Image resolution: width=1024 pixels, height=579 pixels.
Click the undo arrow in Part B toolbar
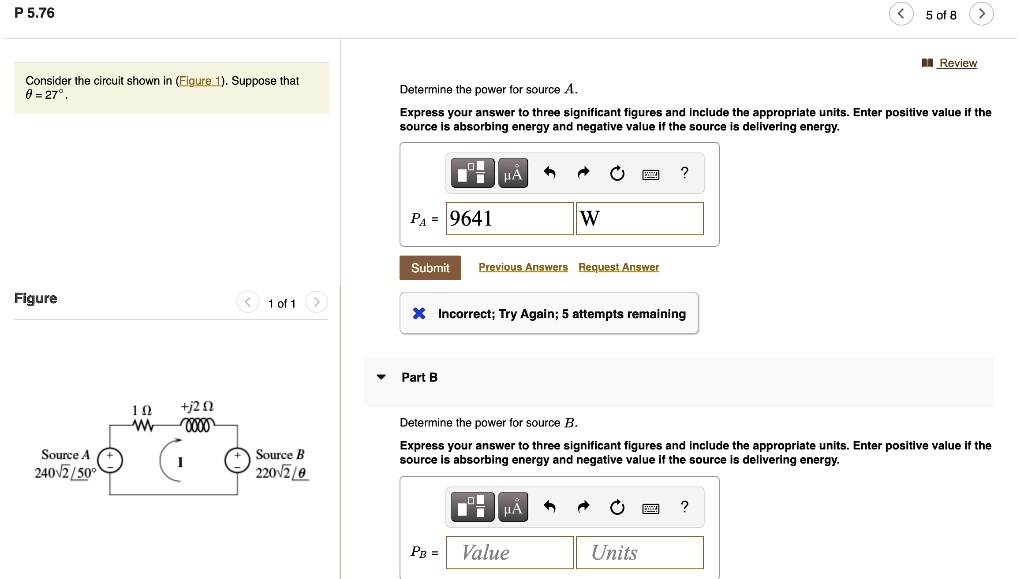pyautogui.click(x=549, y=507)
